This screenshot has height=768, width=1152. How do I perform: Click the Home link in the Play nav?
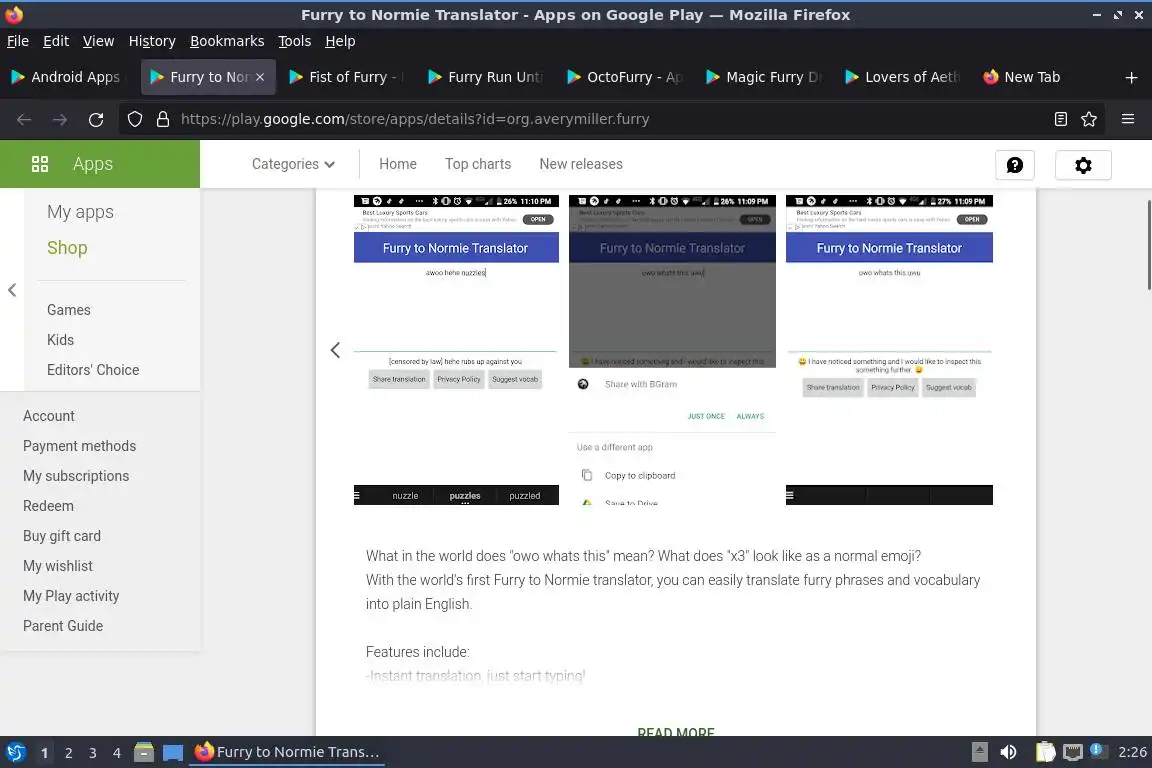coord(397,164)
